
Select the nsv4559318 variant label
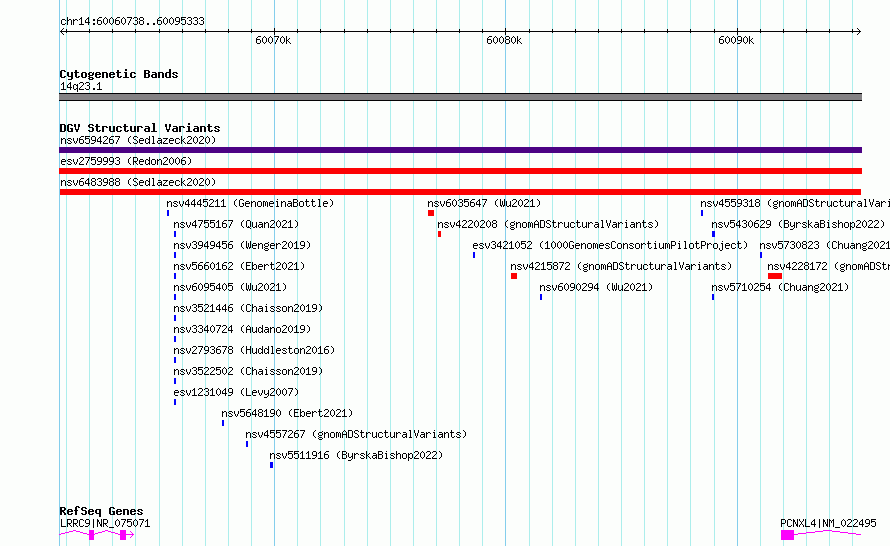[x=795, y=203]
